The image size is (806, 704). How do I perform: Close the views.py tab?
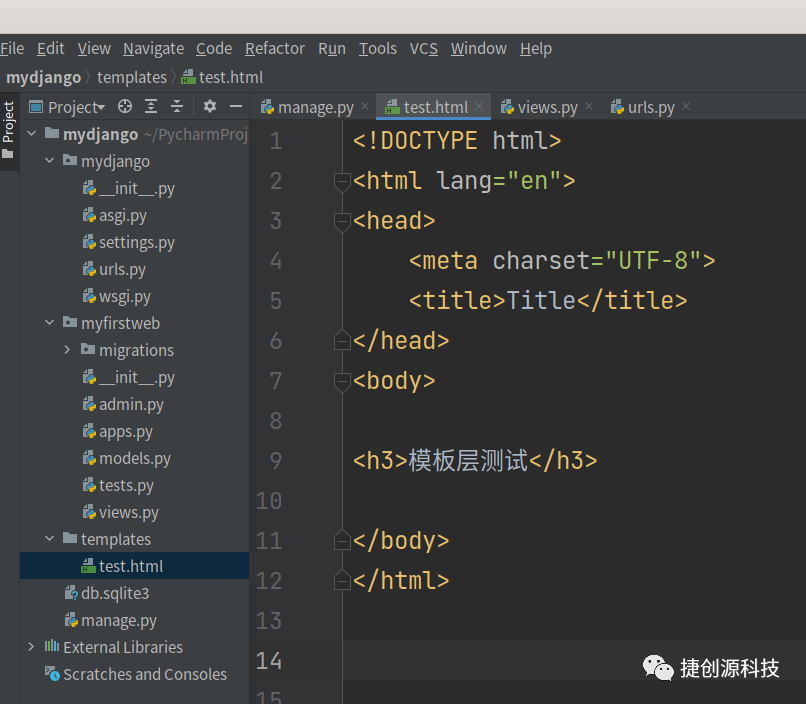(x=589, y=106)
